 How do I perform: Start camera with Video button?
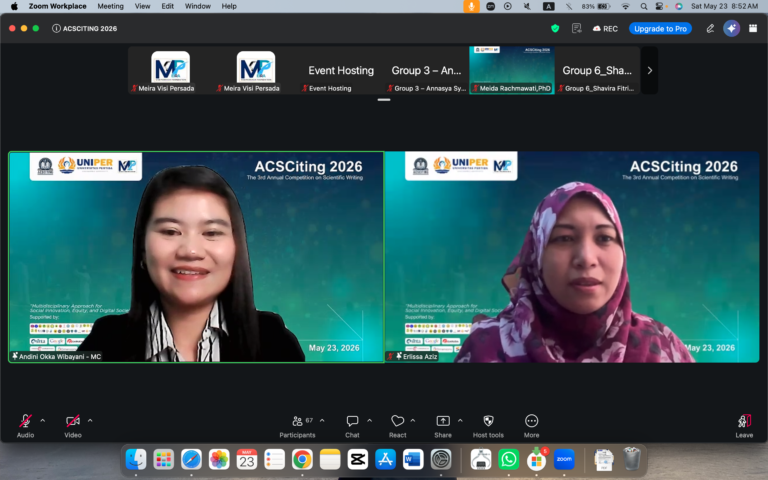[x=72, y=425]
